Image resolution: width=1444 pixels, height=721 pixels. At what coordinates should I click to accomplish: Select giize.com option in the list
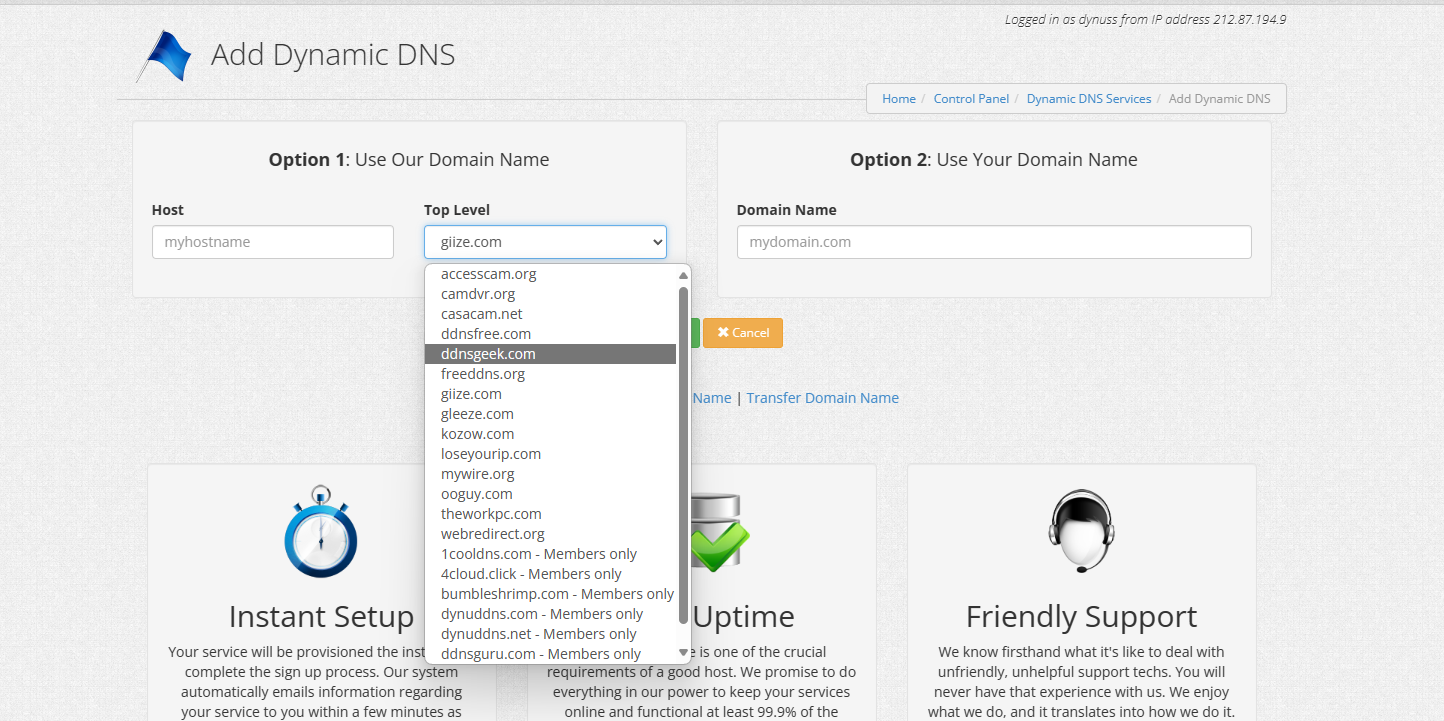tap(550, 394)
